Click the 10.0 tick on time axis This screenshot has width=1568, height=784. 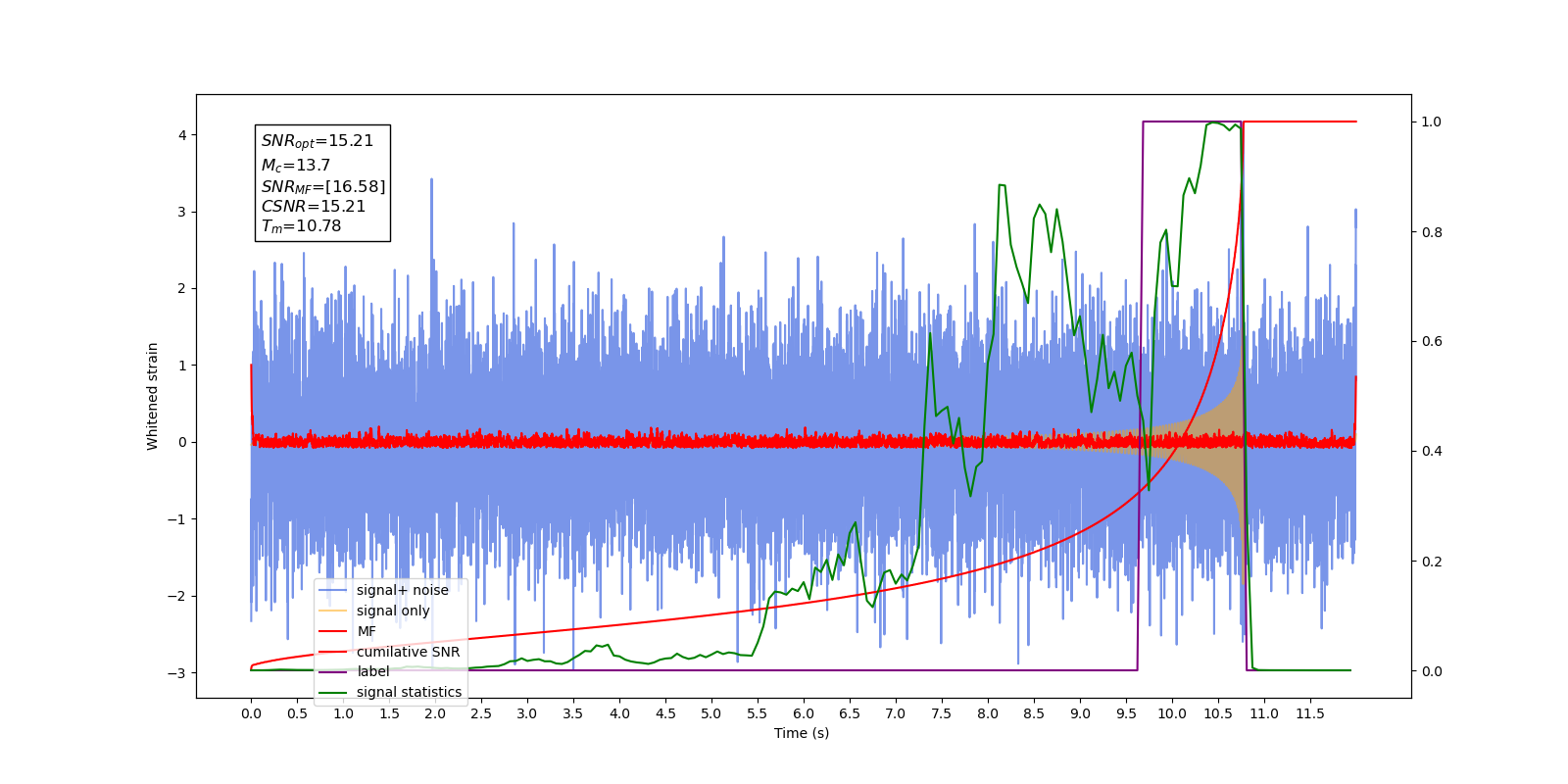pos(1172,713)
